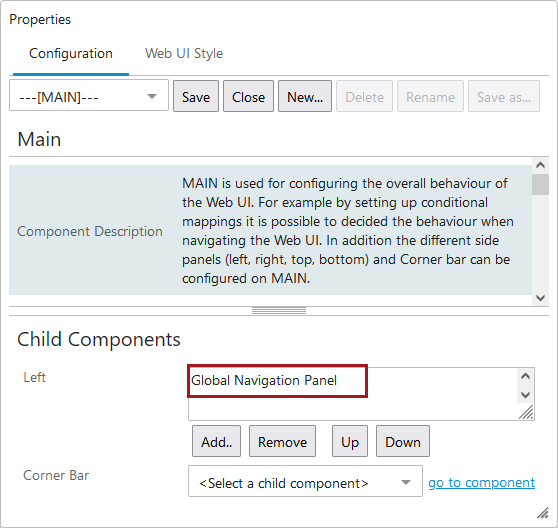The width and height of the screenshot is (558, 528).
Task: Click the Save button
Action: 196,96
